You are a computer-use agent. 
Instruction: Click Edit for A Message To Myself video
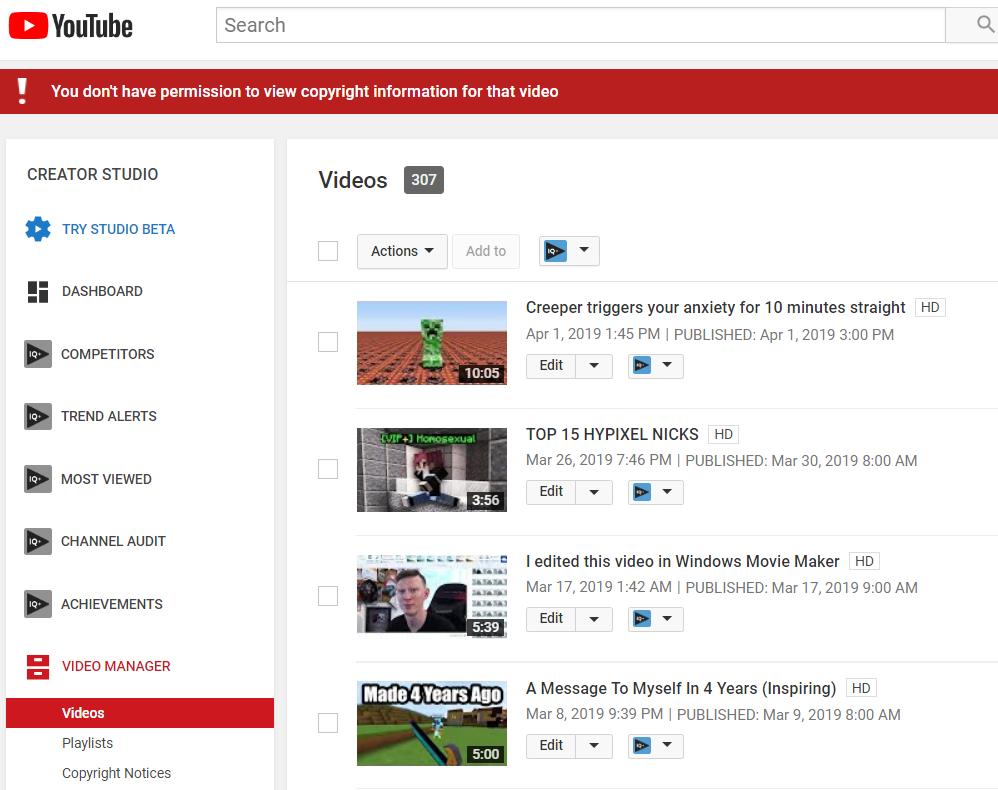pos(551,745)
